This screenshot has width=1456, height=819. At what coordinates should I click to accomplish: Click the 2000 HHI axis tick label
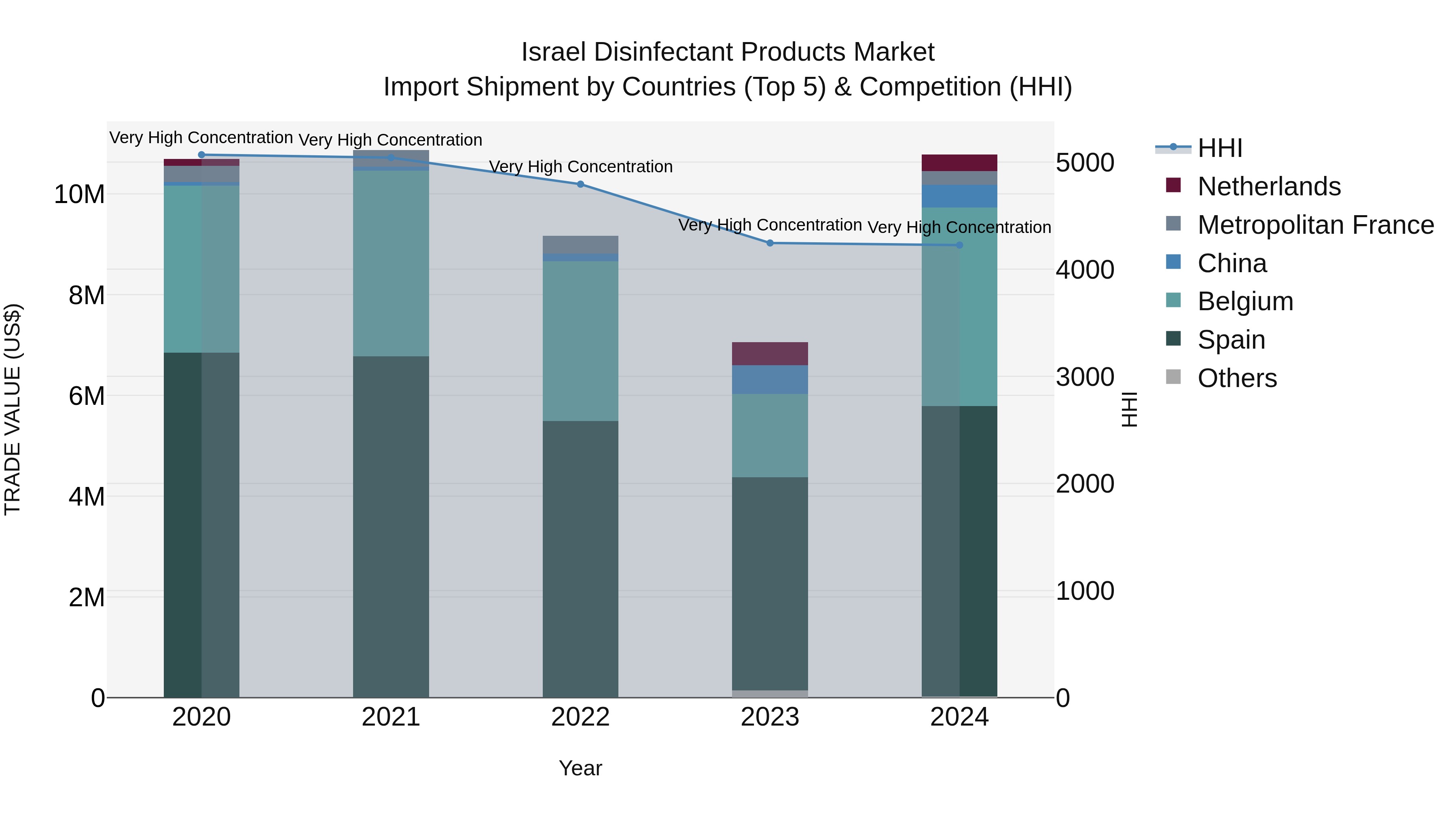point(1085,484)
